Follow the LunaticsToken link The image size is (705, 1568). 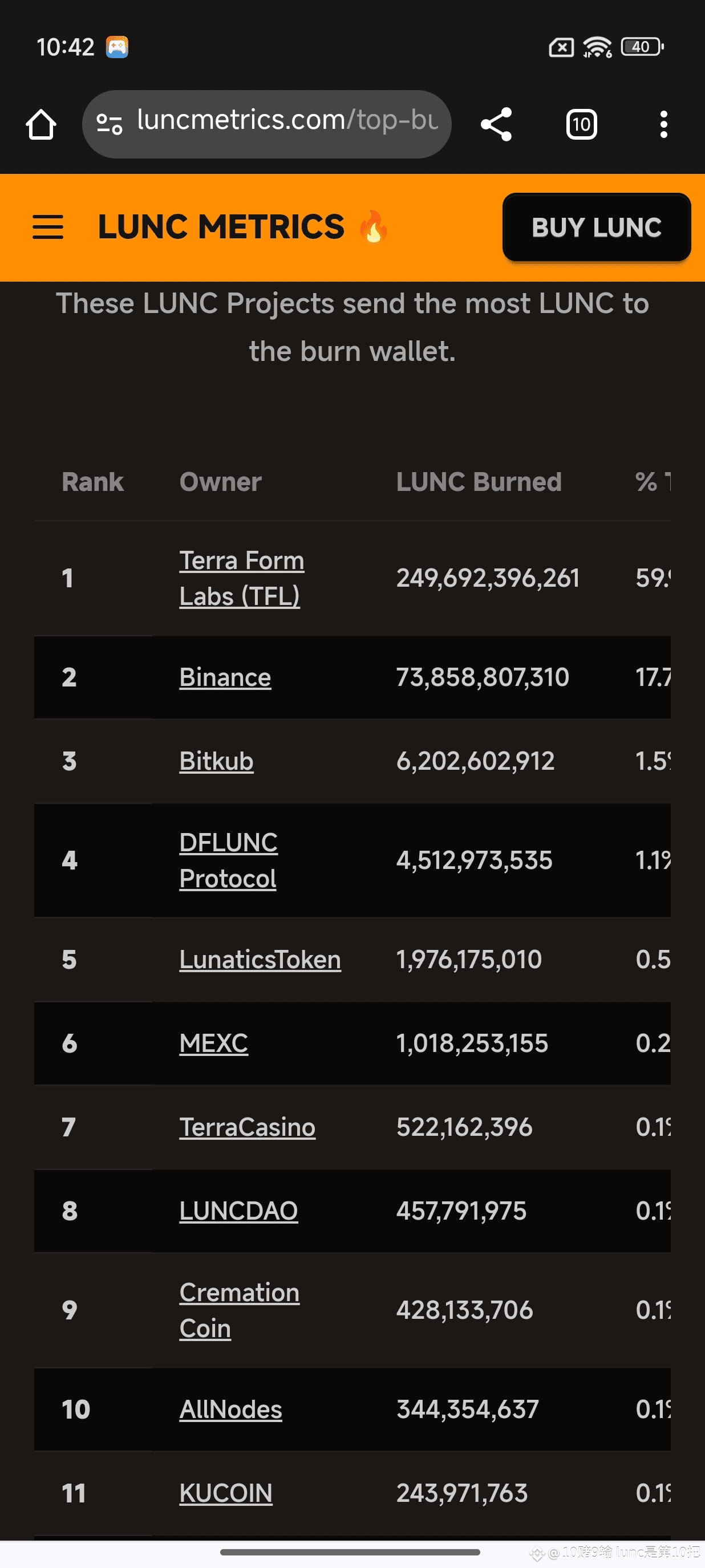tap(260, 959)
